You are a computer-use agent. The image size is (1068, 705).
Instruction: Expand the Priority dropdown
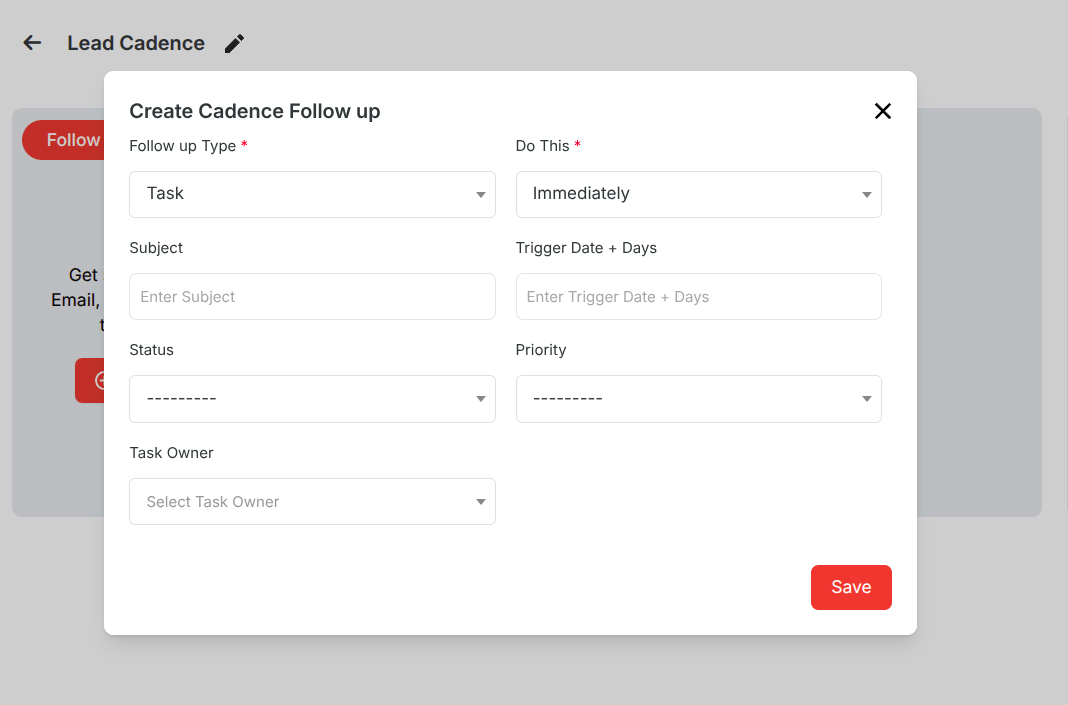698,398
